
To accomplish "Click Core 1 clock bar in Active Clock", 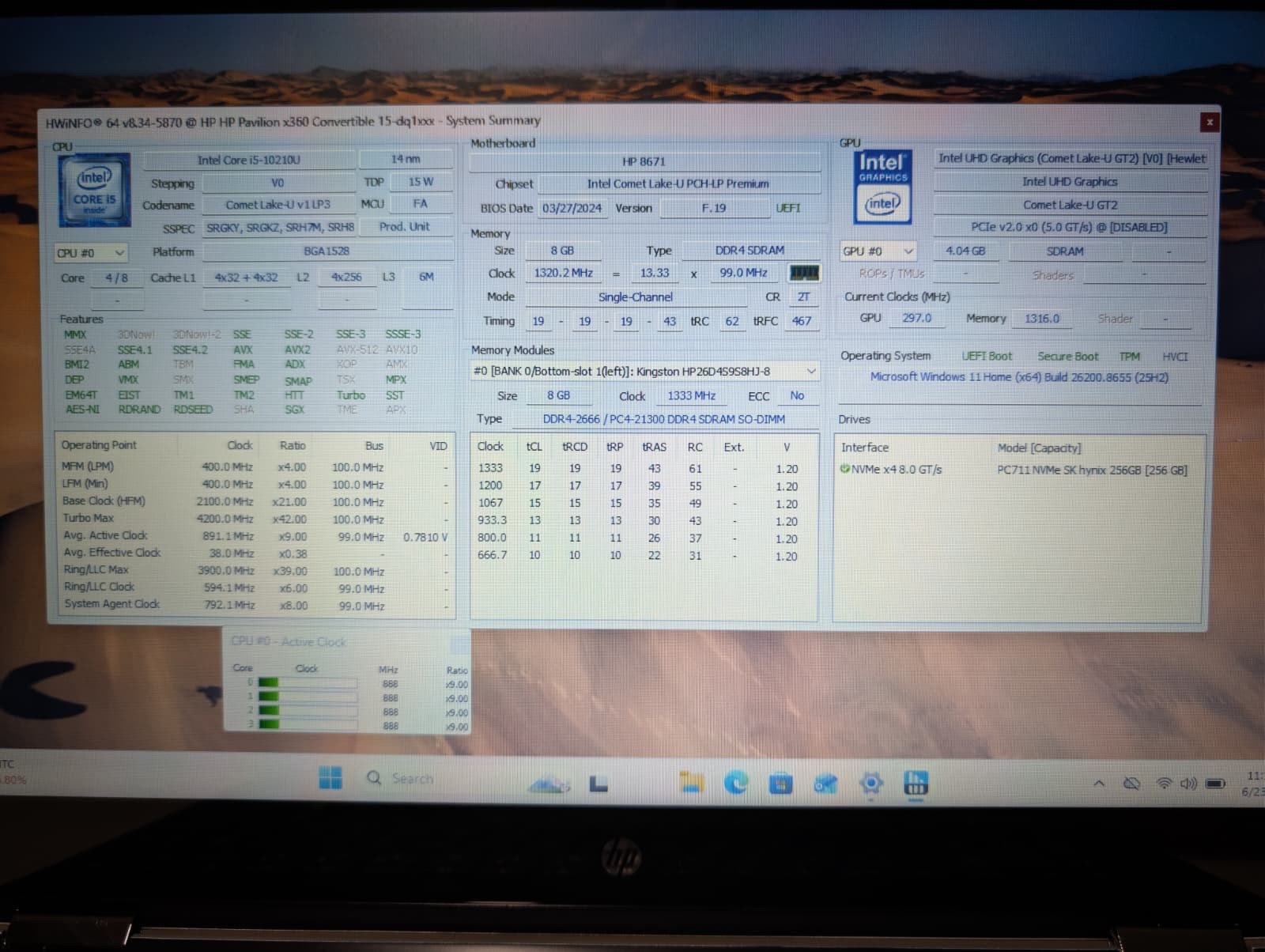I will [x=308, y=697].
